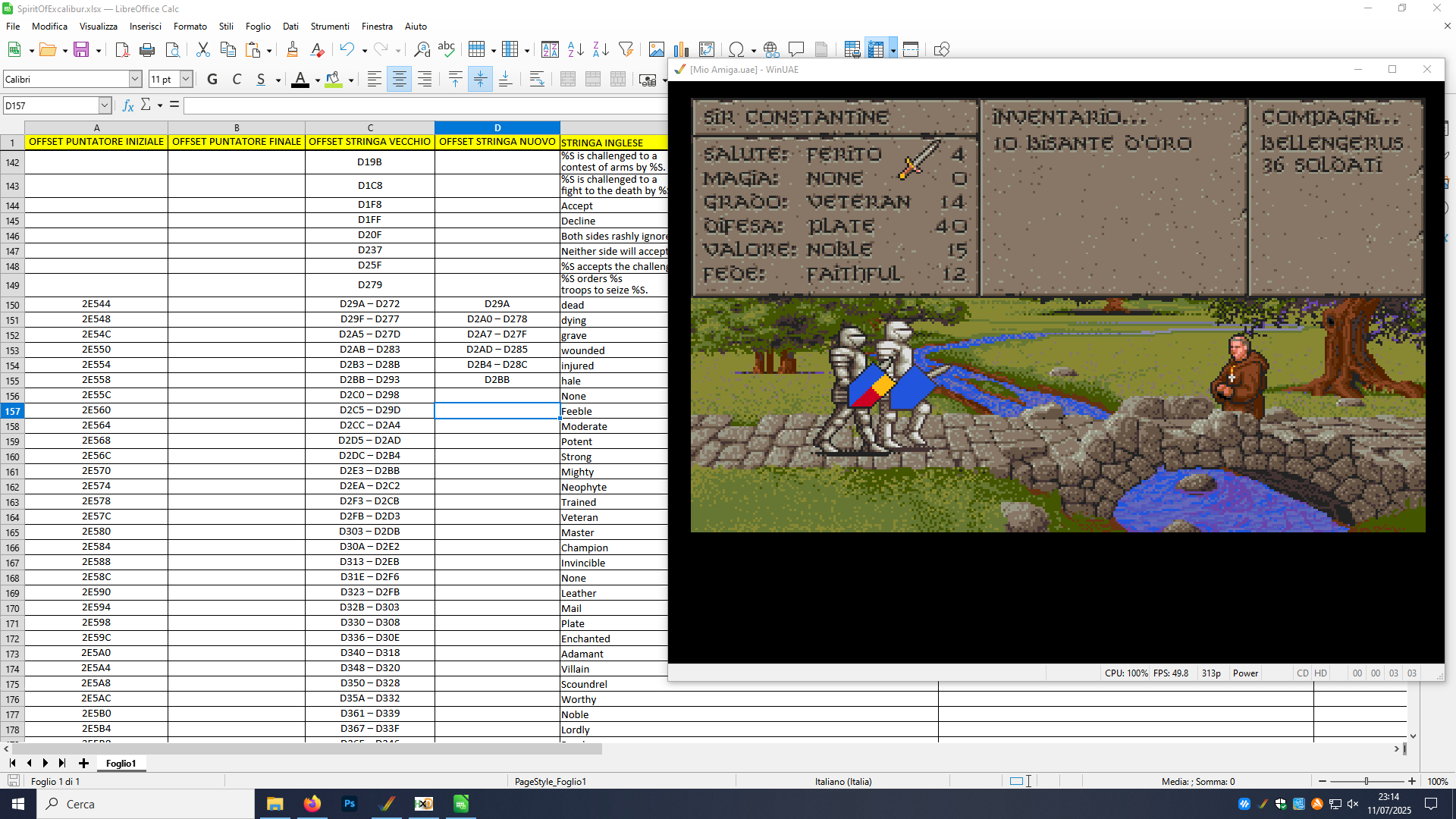
Task: Toggle Freeze Rows and Columns
Action: (x=876, y=50)
